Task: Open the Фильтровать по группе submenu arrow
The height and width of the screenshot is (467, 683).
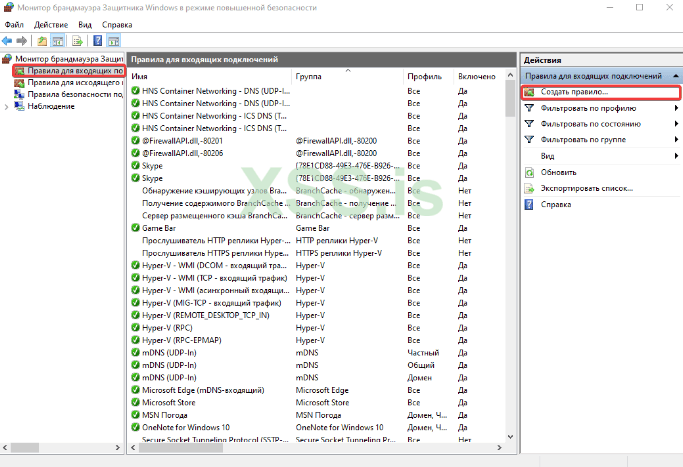Action: click(676, 139)
